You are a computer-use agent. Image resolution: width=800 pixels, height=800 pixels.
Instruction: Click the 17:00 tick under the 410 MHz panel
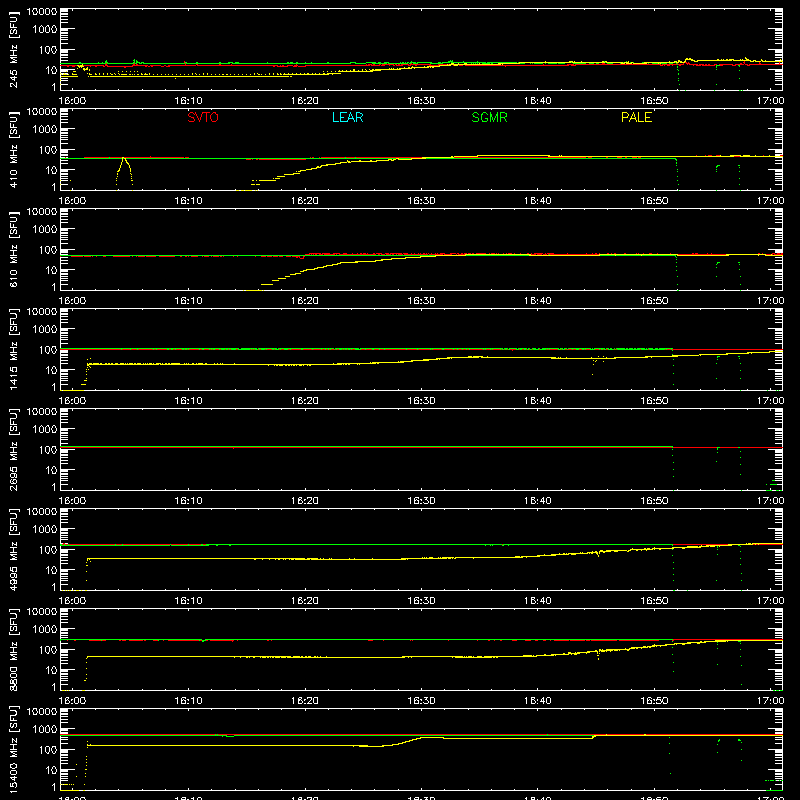770,201
